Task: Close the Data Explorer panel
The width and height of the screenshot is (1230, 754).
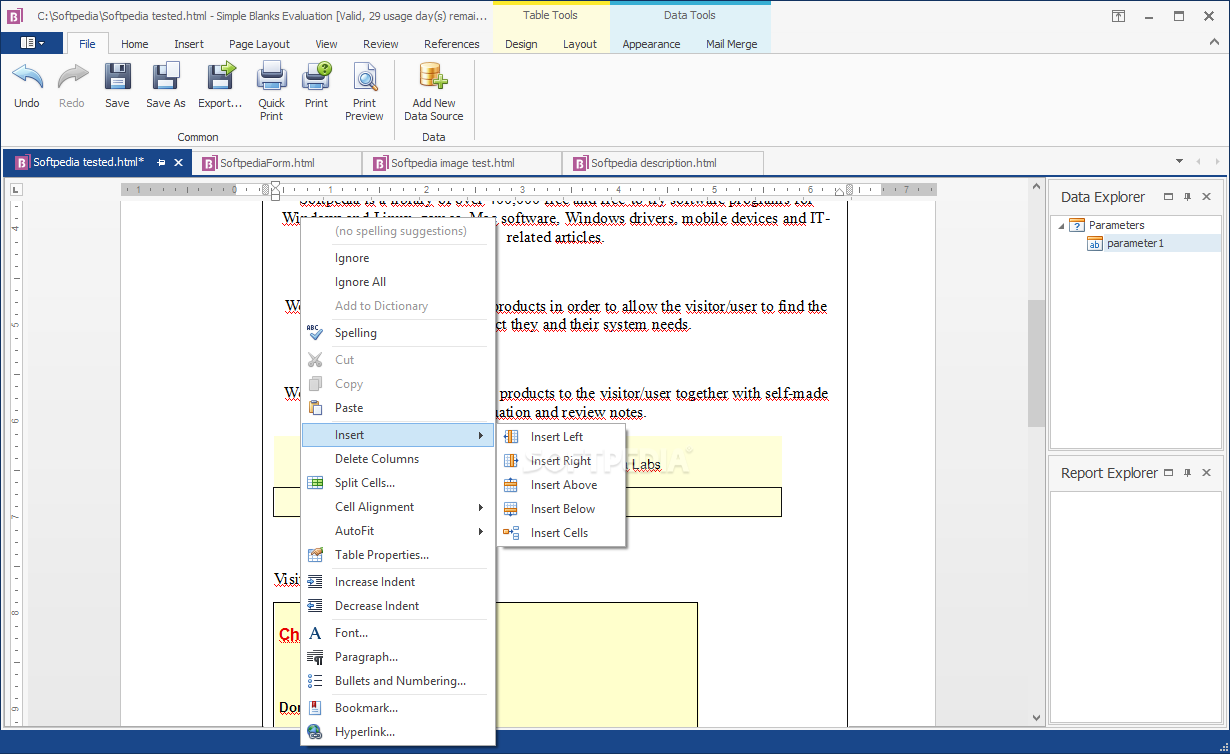Action: [x=1207, y=197]
